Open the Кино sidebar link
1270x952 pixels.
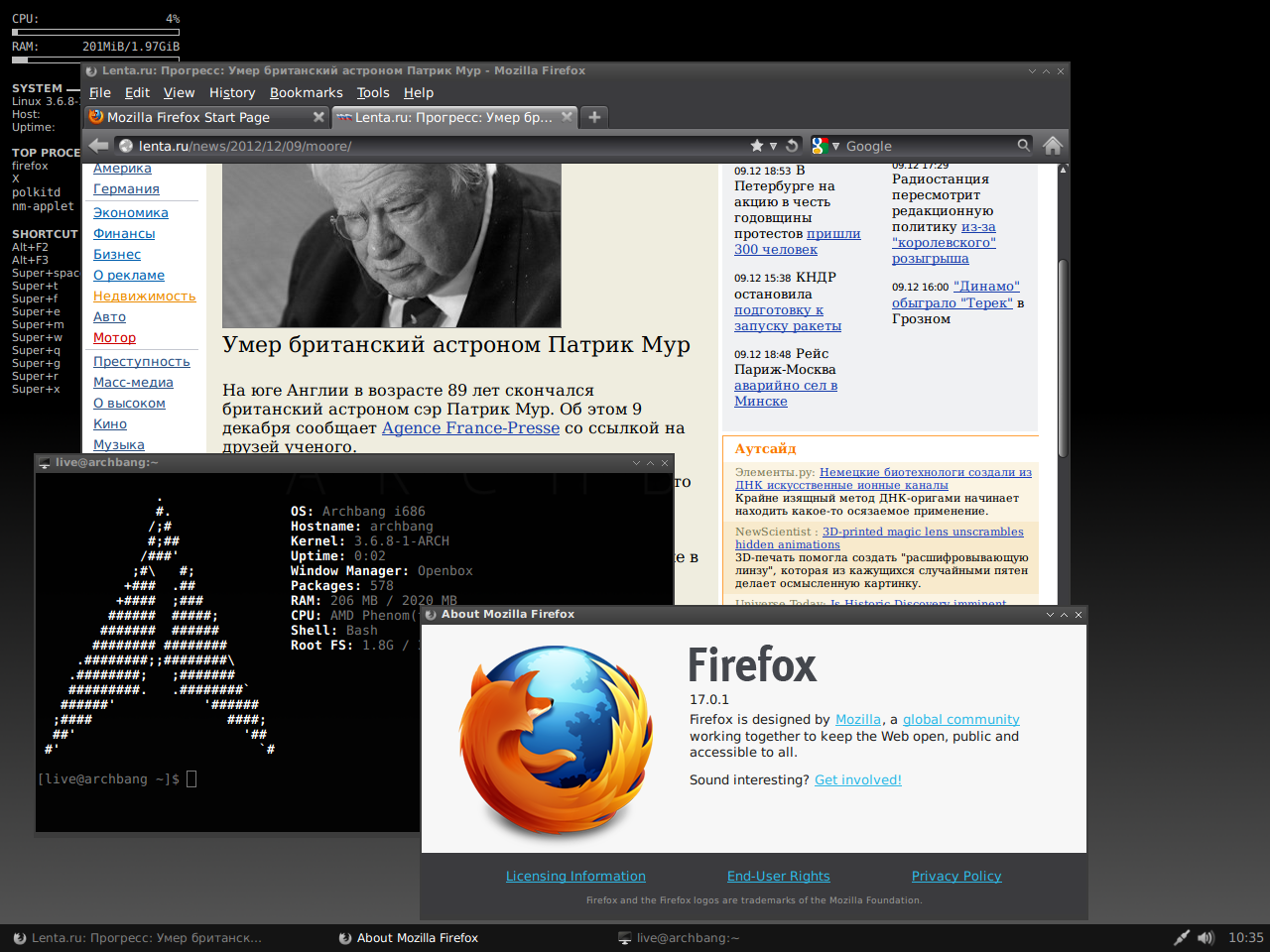coord(110,424)
